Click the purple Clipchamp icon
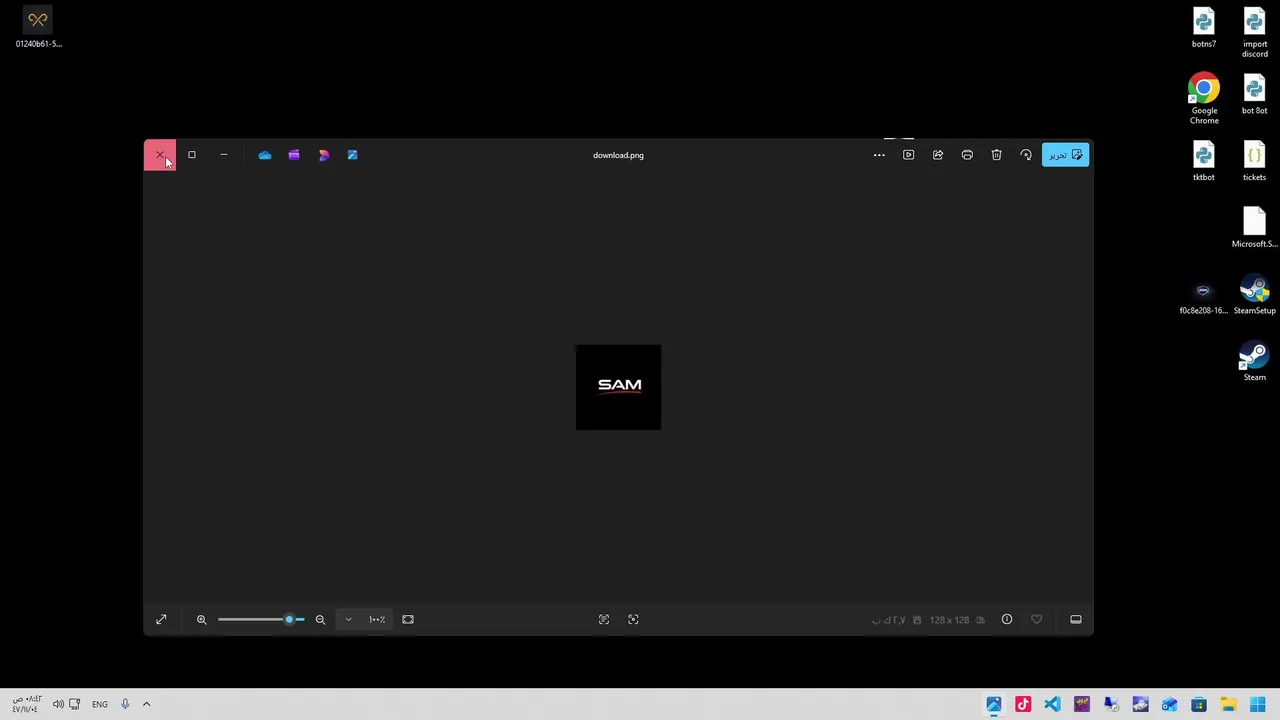This screenshot has height=720, width=1280. click(x=294, y=155)
